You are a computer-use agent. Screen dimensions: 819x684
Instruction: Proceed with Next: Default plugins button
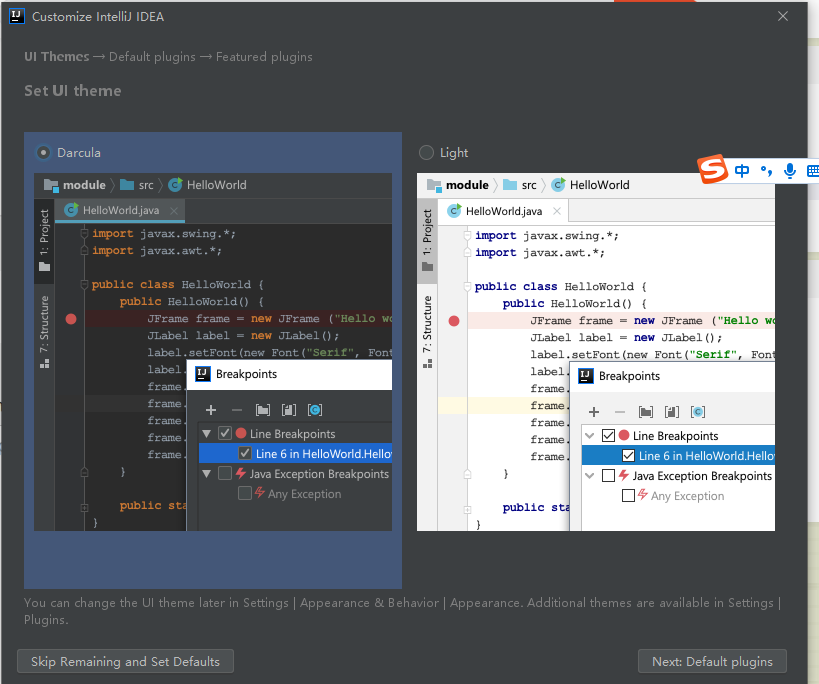click(x=712, y=662)
